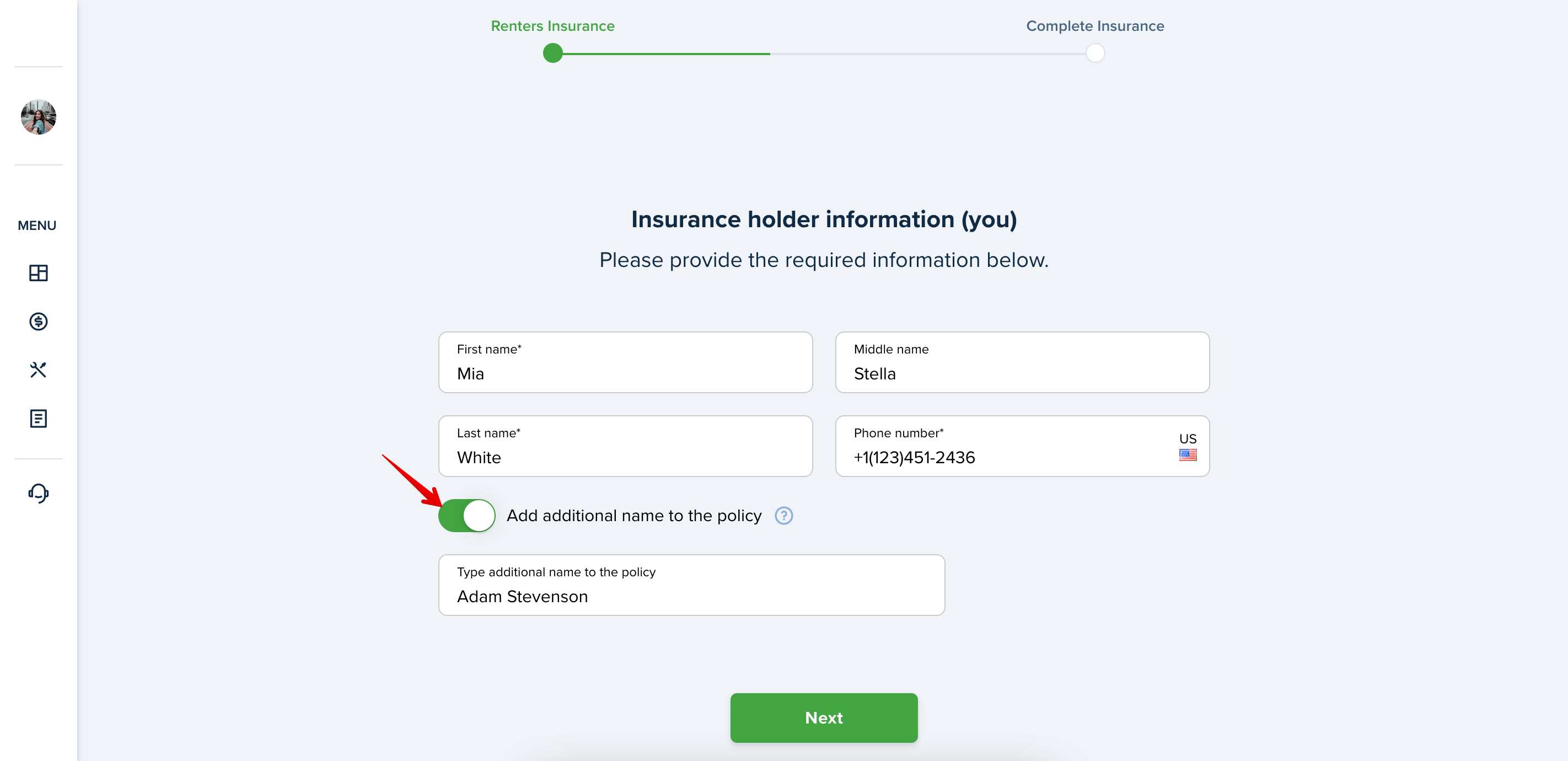Click the Next button

pyautogui.click(x=824, y=718)
